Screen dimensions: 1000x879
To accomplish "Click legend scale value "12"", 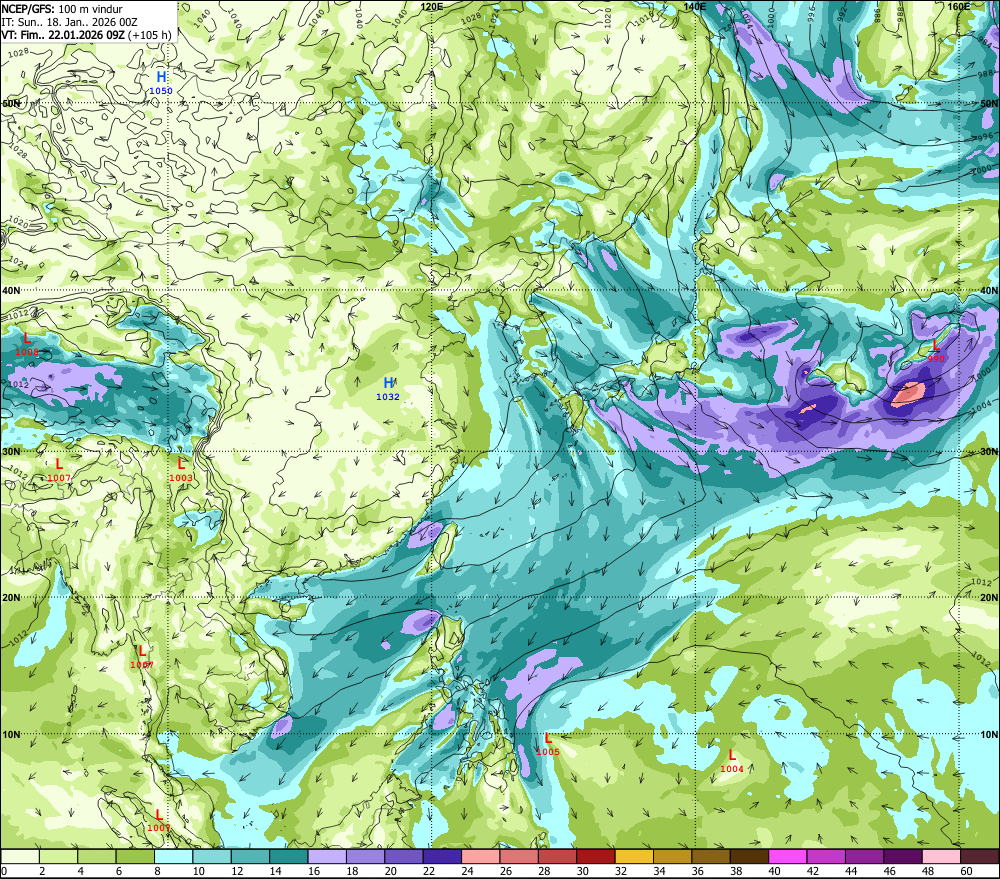I will (x=237, y=871).
